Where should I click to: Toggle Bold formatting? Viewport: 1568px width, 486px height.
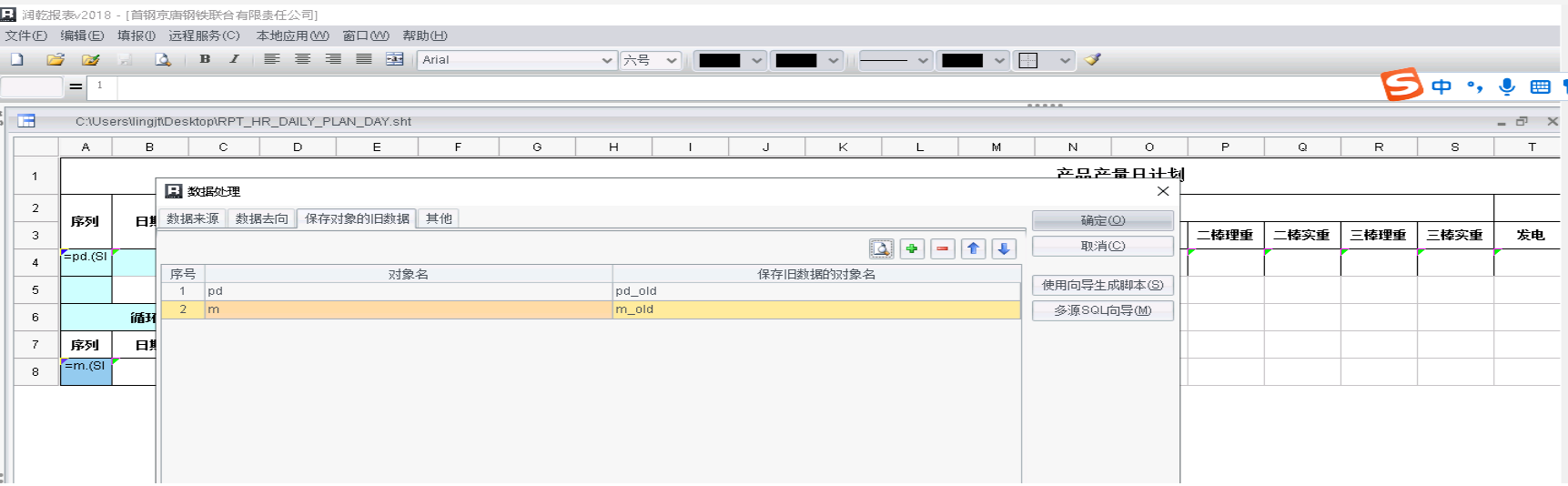(205, 59)
